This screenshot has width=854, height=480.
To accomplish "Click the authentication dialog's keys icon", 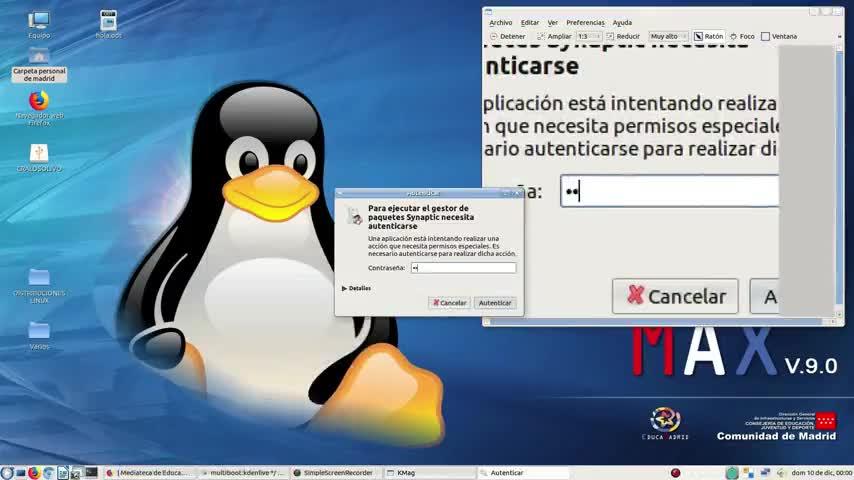I will pyautogui.click(x=355, y=216).
